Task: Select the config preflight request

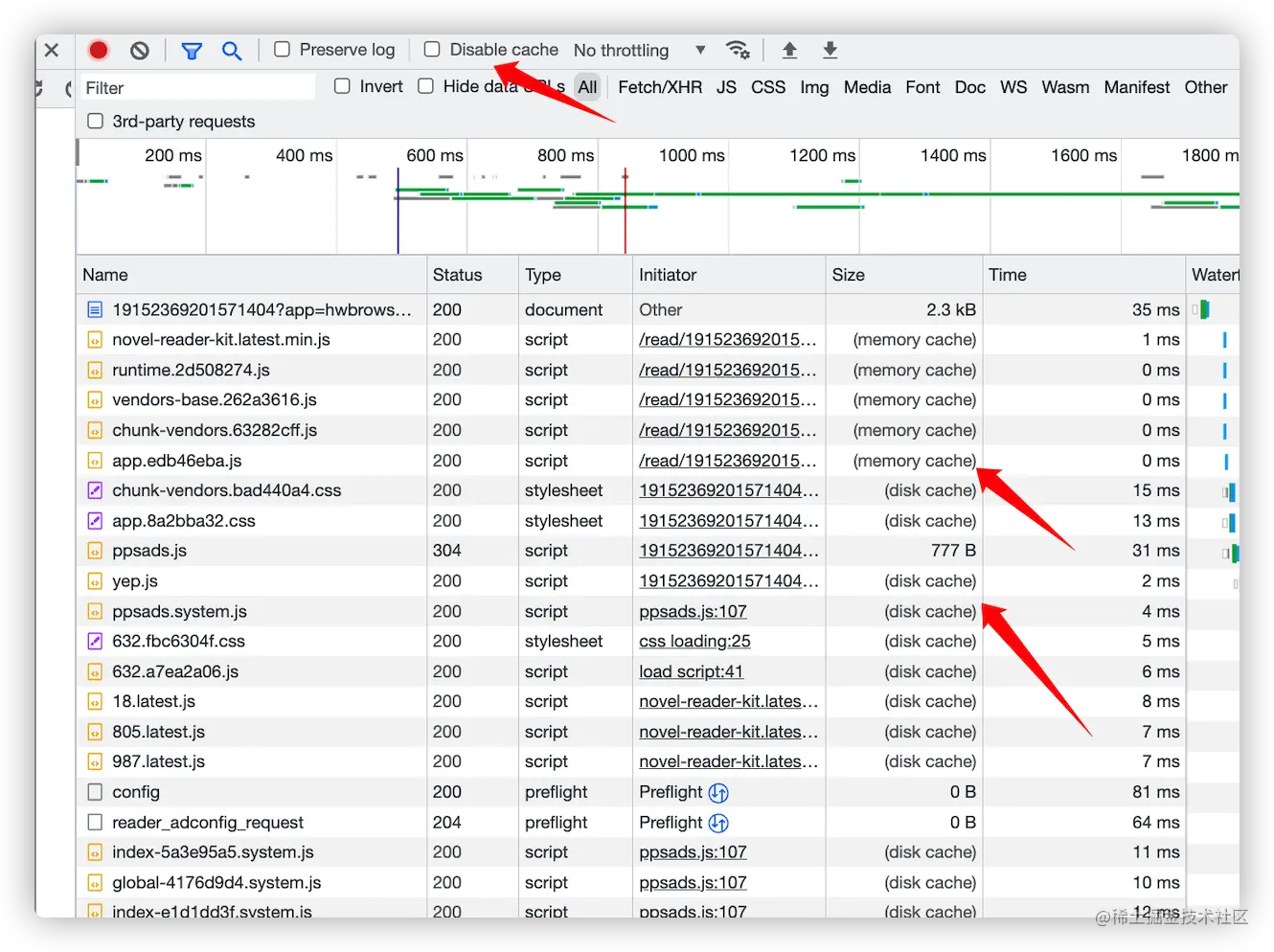Action: [136, 792]
